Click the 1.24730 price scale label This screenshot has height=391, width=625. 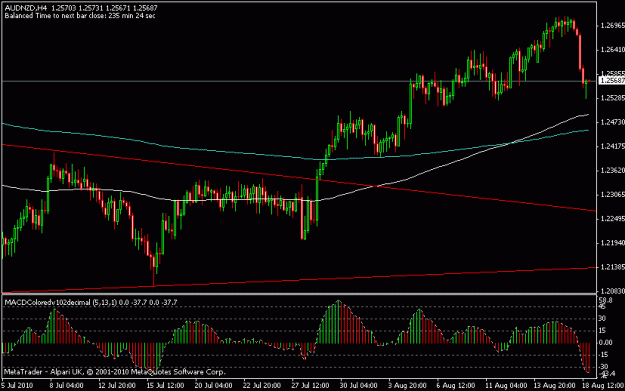[x=612, y=122]
